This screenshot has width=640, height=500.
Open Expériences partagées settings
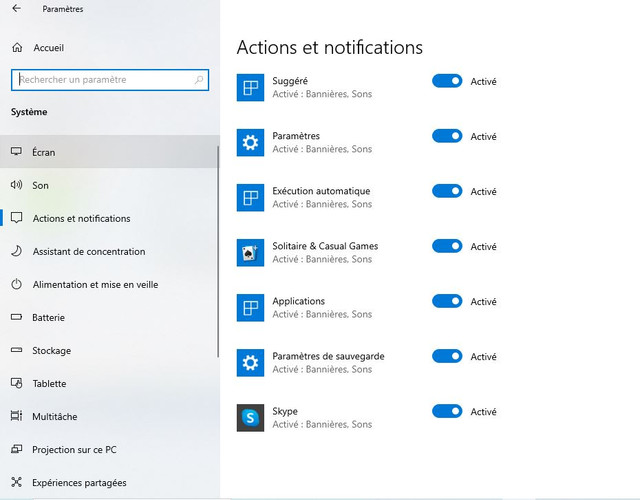coord(109,482)
